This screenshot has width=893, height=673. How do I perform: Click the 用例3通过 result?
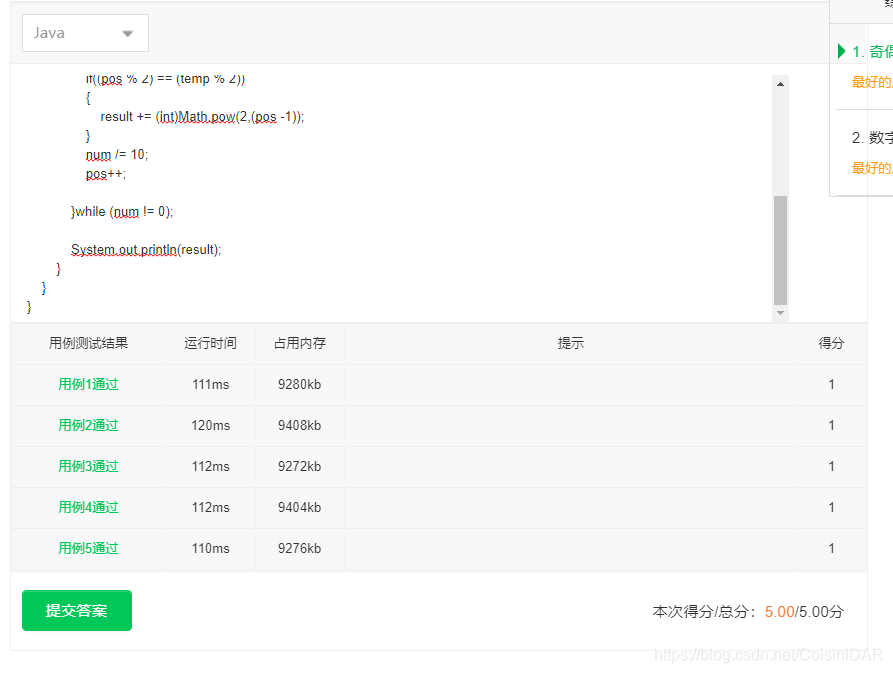[x=88, y=466]
